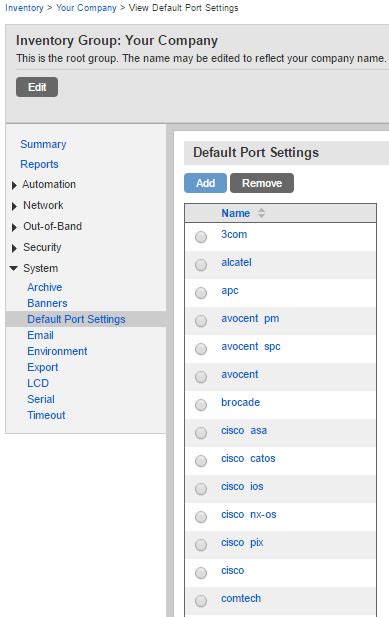Go to the Banners menu item
Image resolution: width=389 pixels, height=617 pixels.
(x=47, y=303)
